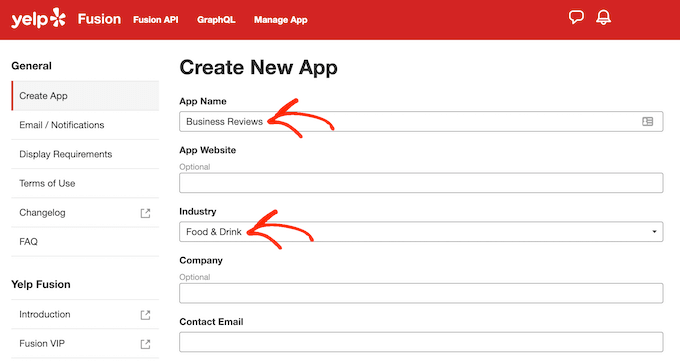Click the Industry label
The image size is (680, 361).
[198, 211]
